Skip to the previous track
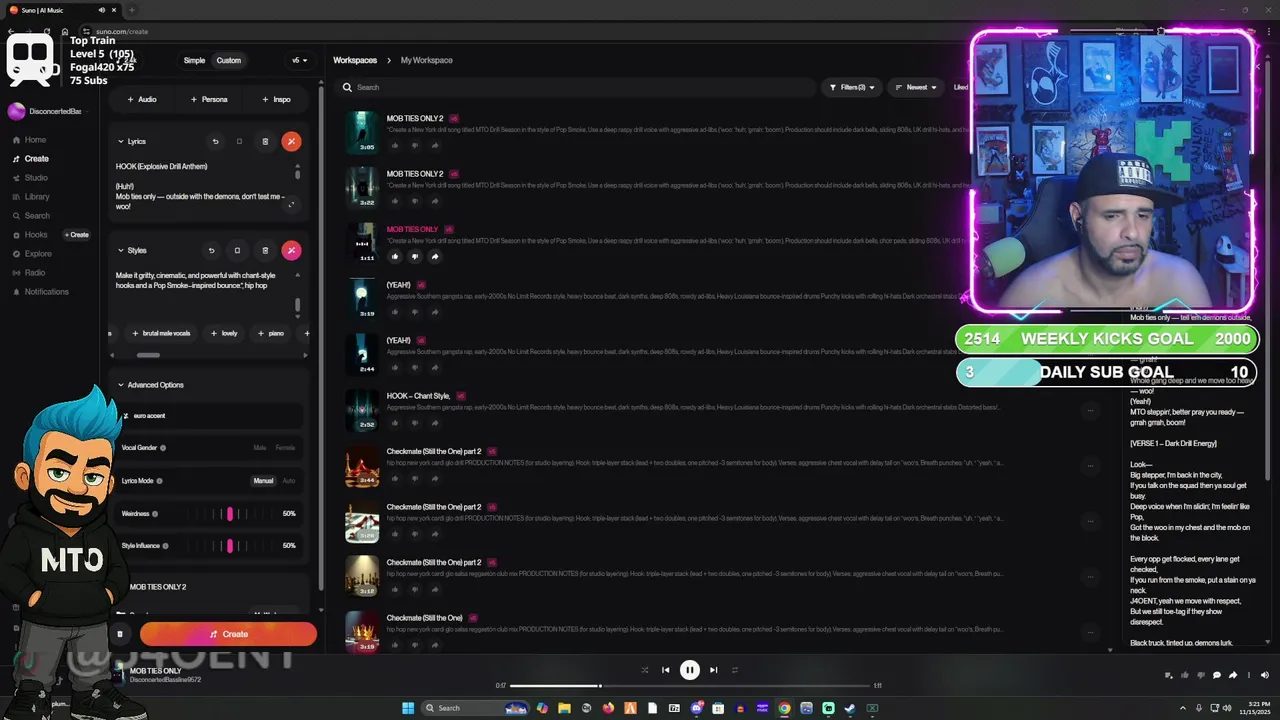This screenshot has width=1280, height=720. tap(666, 670)
